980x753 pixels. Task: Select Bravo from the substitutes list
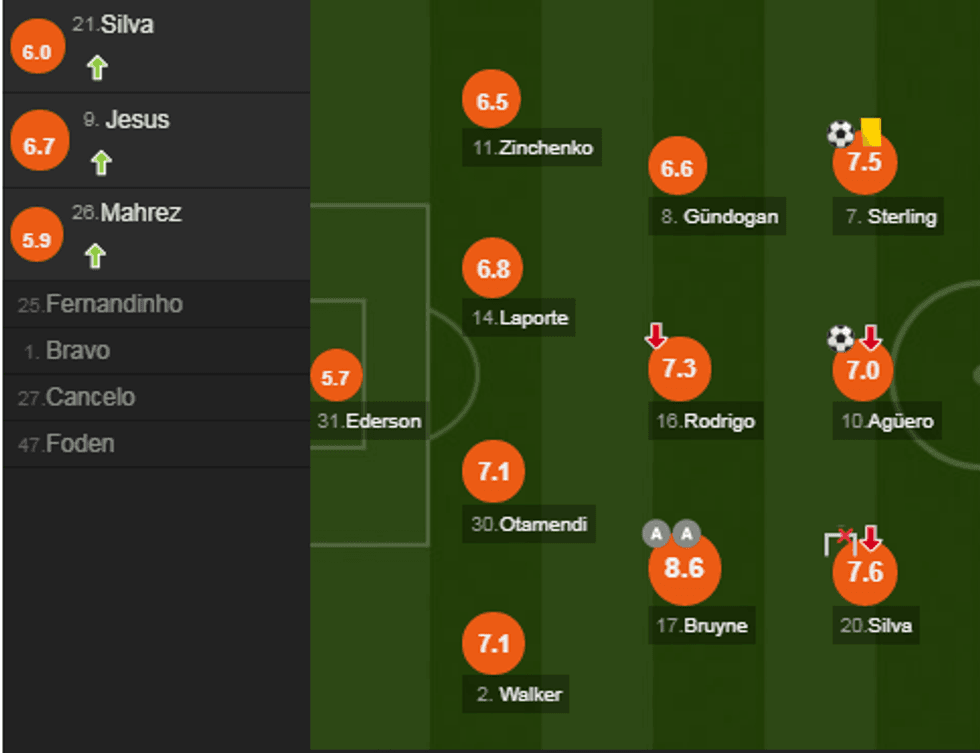[78, 351]
